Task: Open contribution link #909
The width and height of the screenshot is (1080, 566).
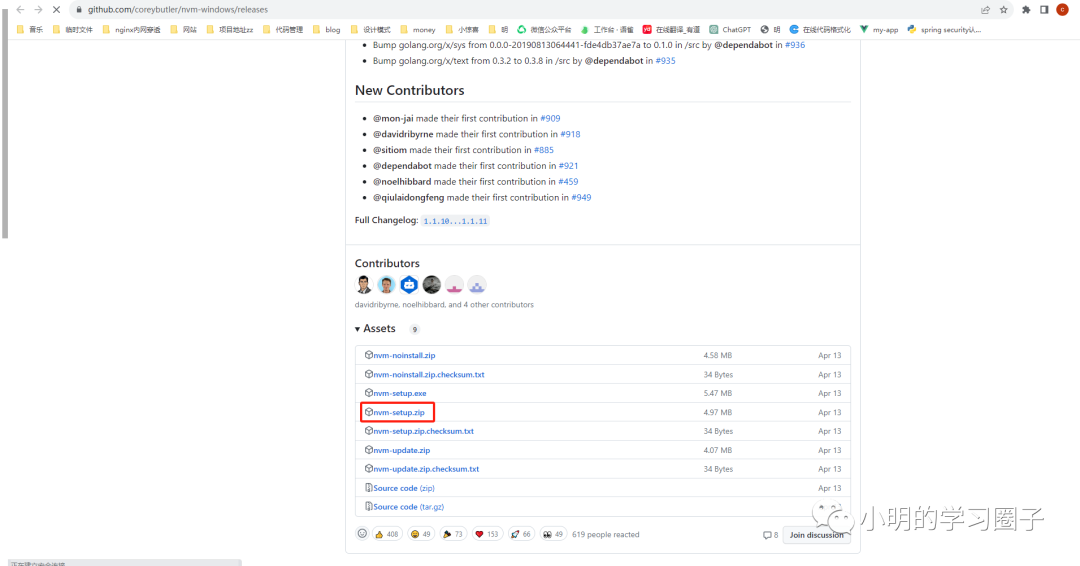Action: tap(550, 118)
